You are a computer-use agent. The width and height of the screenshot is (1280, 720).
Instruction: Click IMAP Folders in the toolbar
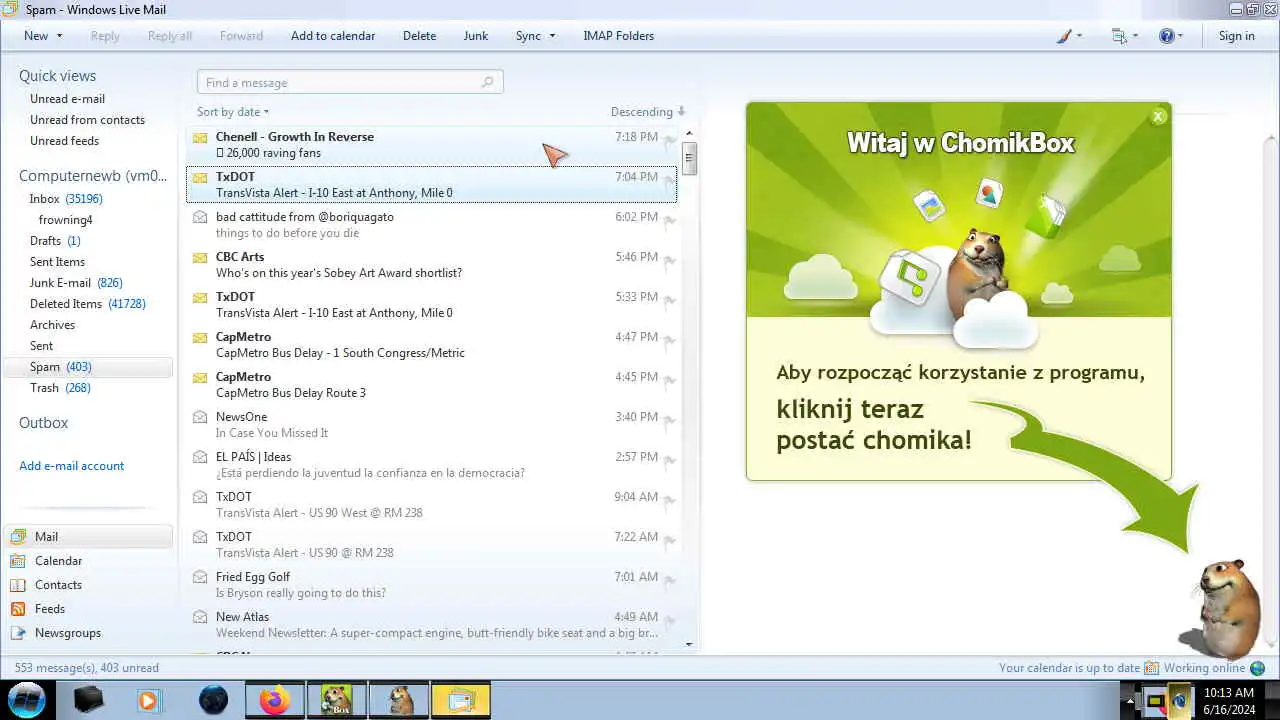click(x=618, y=36)
